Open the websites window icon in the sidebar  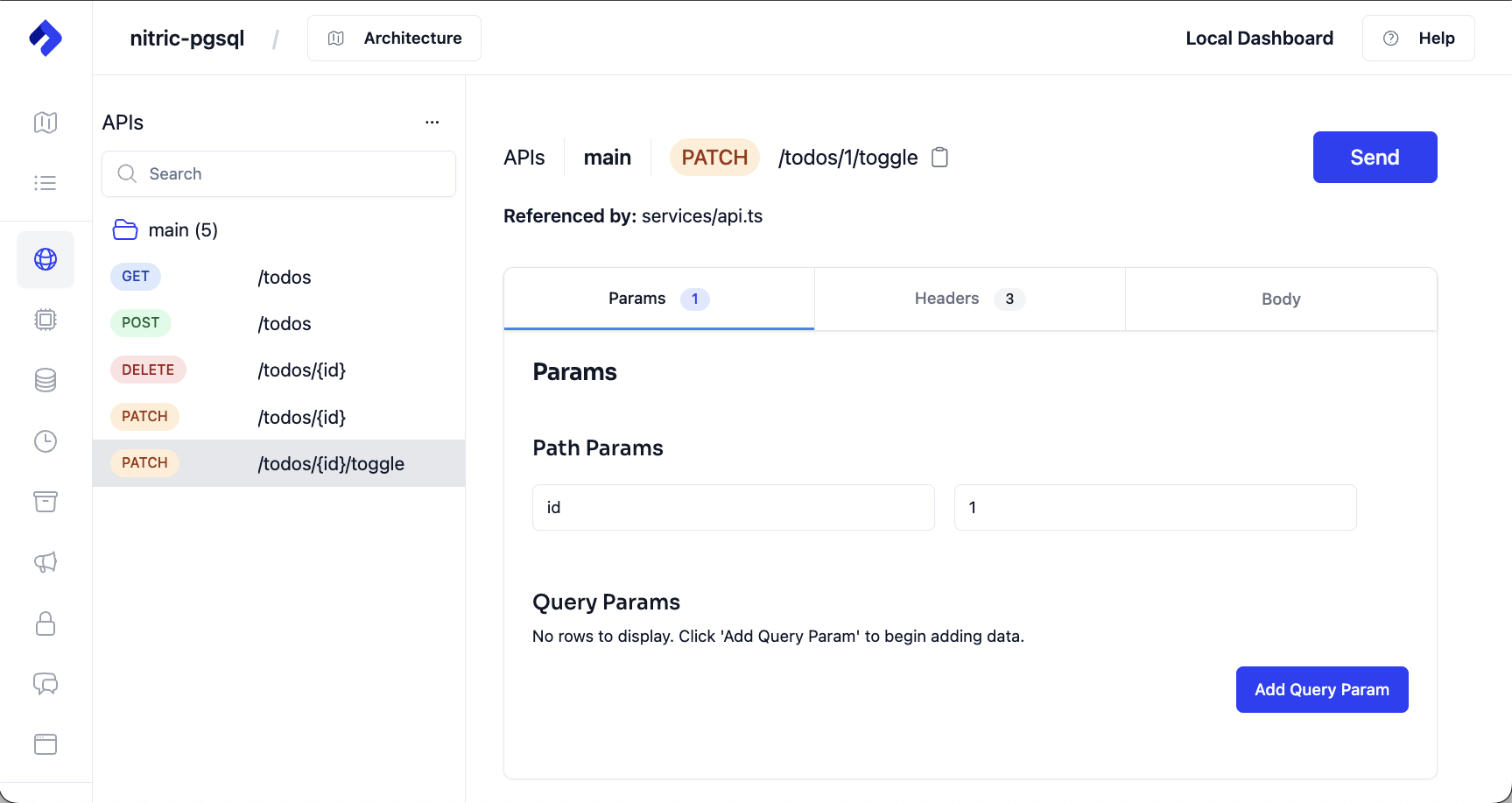pos(46,744)
